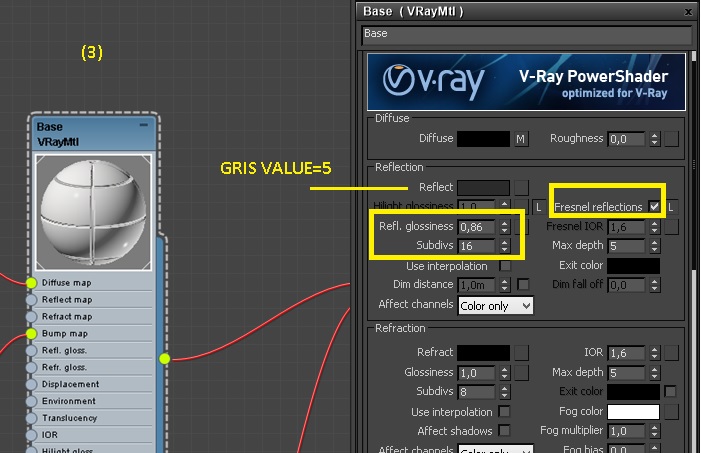The width and height of the screenshot is (701, 453).
Task: Collapse the Base VRayMtl node with minus
Action: click(144, 125)
